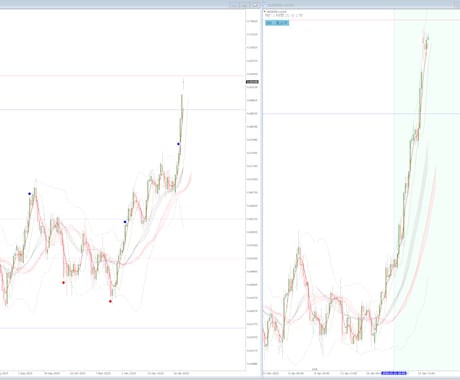The height and width of the screenshot is (380, 460).
Task: Close the left chart window
Action: tap(256, 5)
